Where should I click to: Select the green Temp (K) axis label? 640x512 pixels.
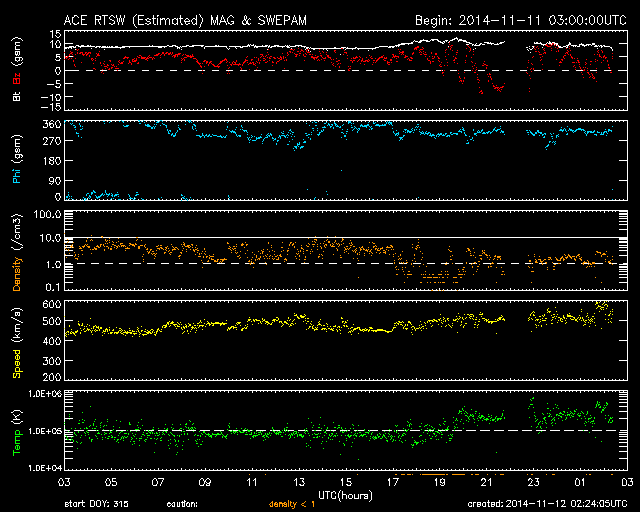pos(15,429)
